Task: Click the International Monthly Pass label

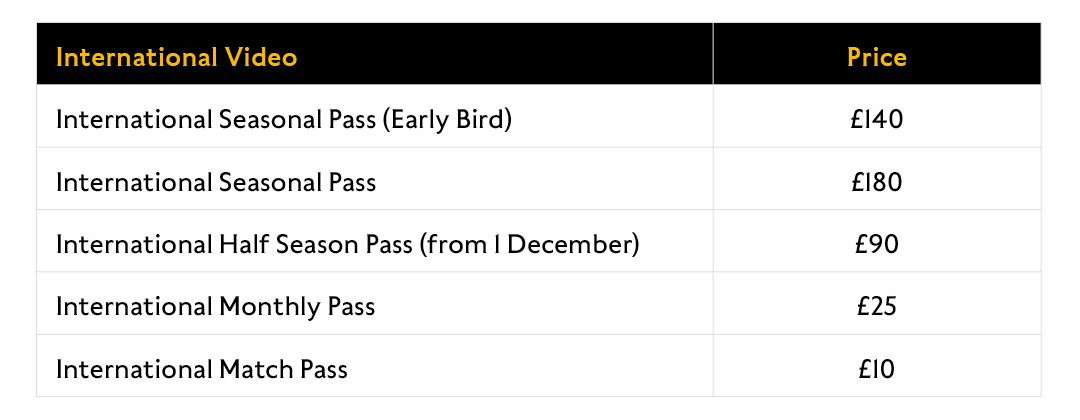Action: (x=216, y=307)
